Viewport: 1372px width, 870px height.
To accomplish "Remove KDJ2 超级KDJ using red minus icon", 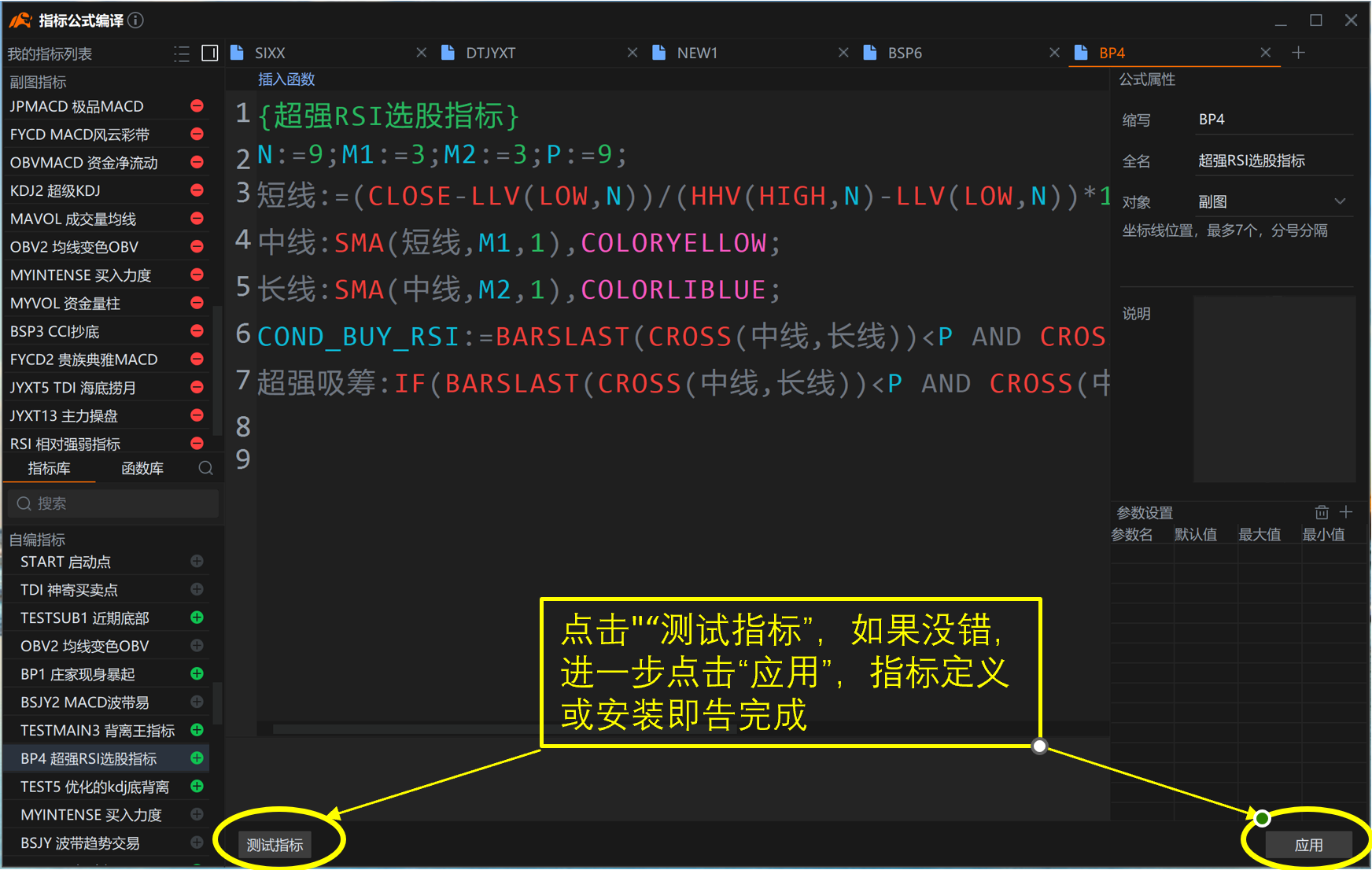I will click(197, 190).
